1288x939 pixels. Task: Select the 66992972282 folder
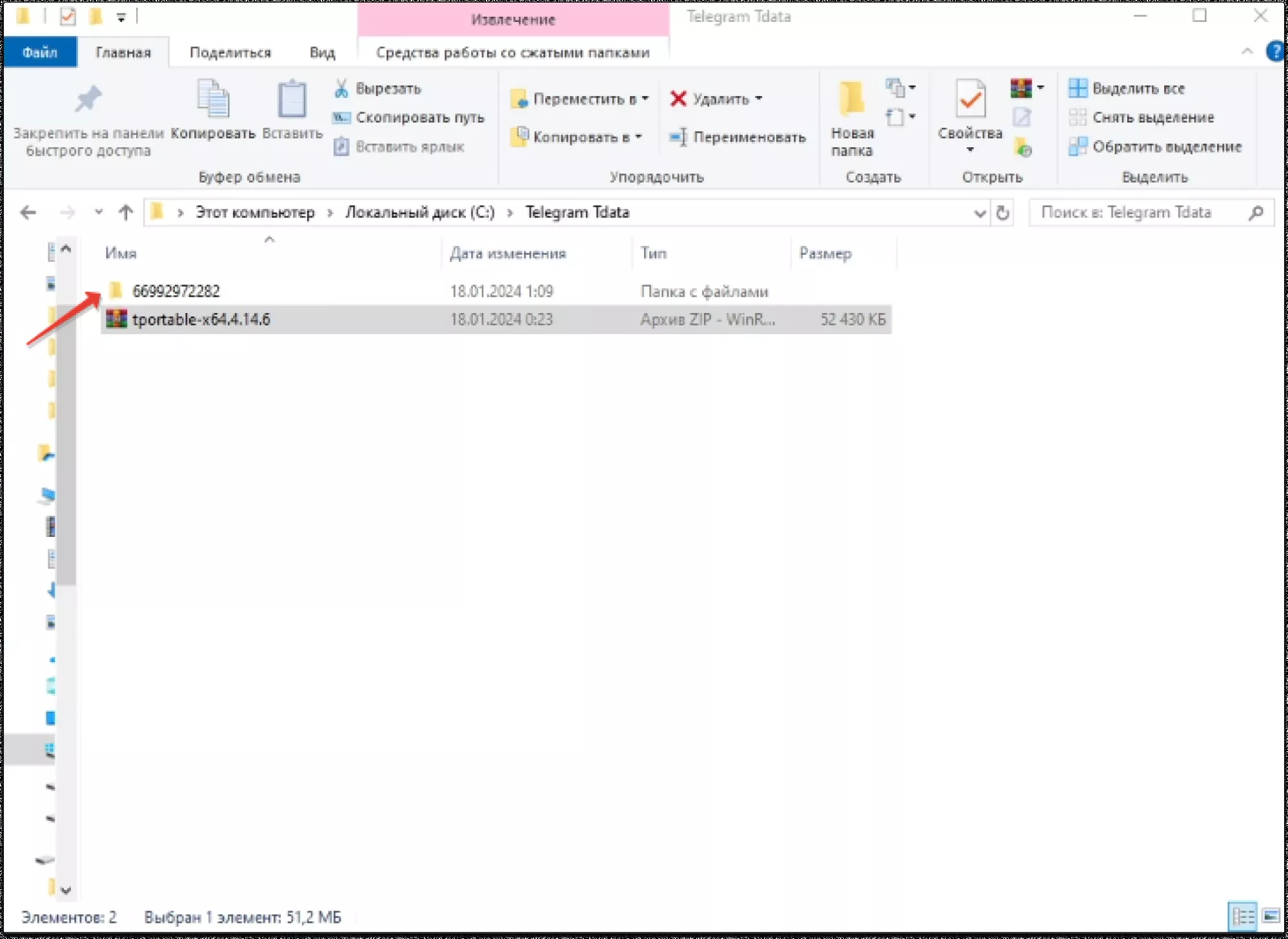click(496, 291)
